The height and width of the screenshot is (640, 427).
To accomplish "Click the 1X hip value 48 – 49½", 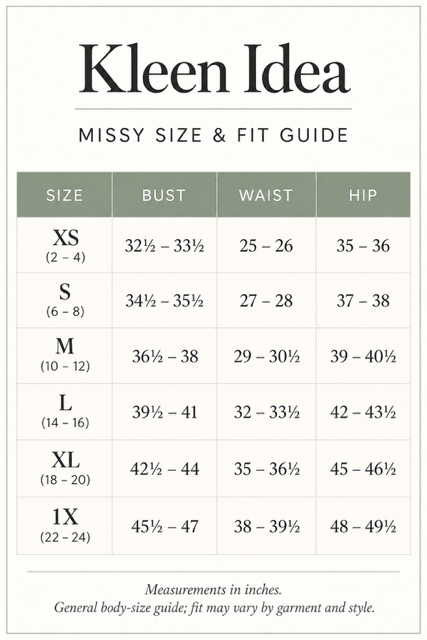I will click(x=363, y=527).
